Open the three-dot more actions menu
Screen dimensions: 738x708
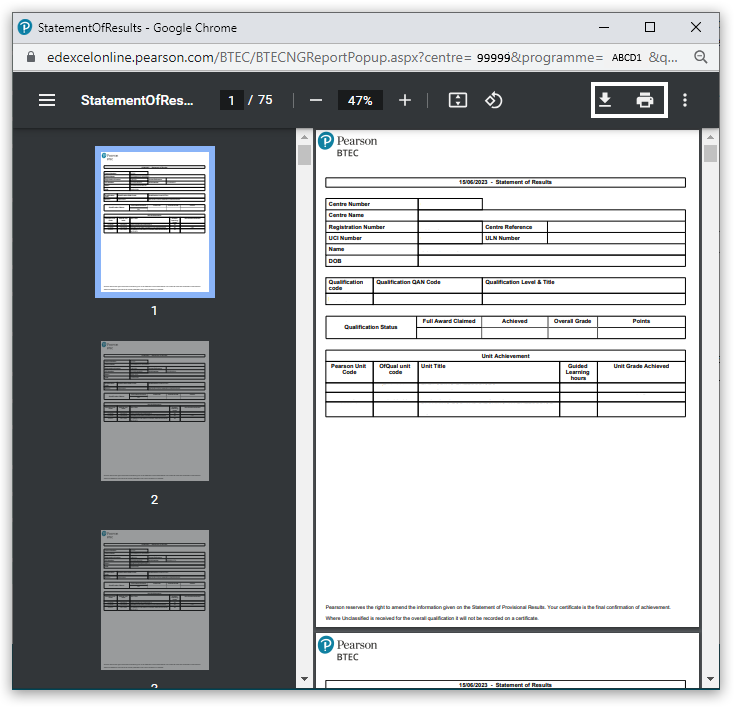pos(685,100)
